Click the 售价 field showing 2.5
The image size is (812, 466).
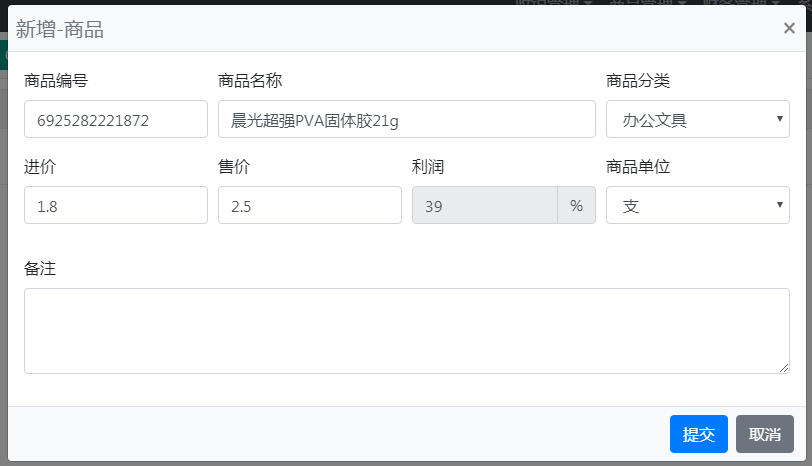tap(310, 205)
